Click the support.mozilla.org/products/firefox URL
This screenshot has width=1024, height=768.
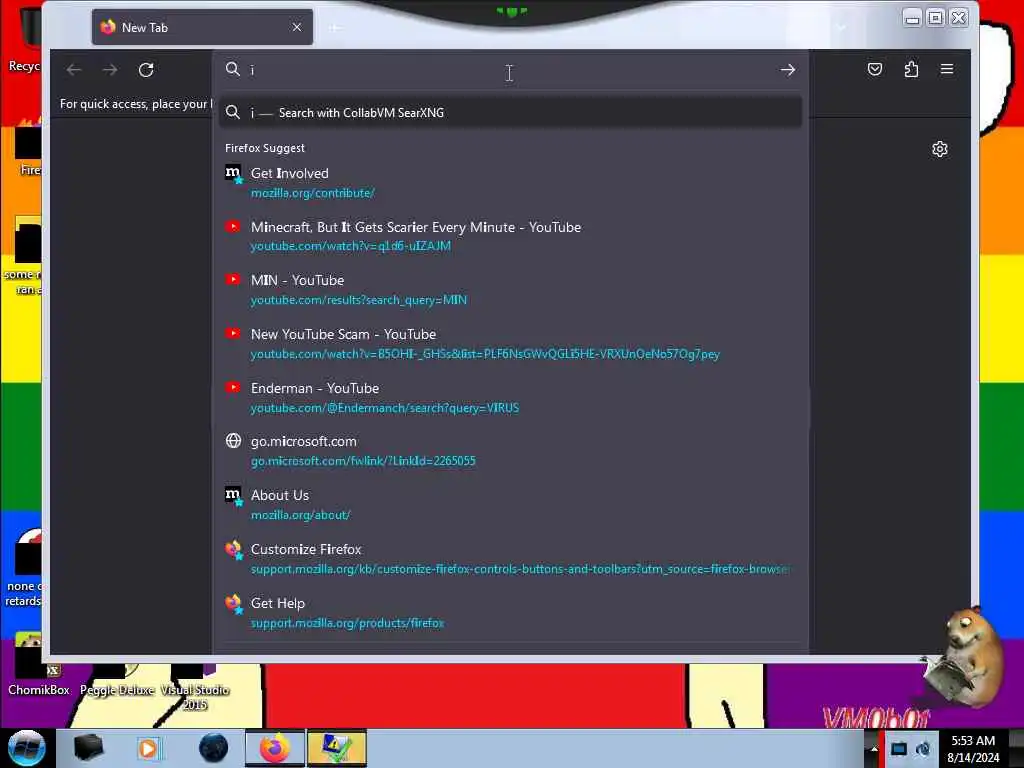click(x=347, y=623)
